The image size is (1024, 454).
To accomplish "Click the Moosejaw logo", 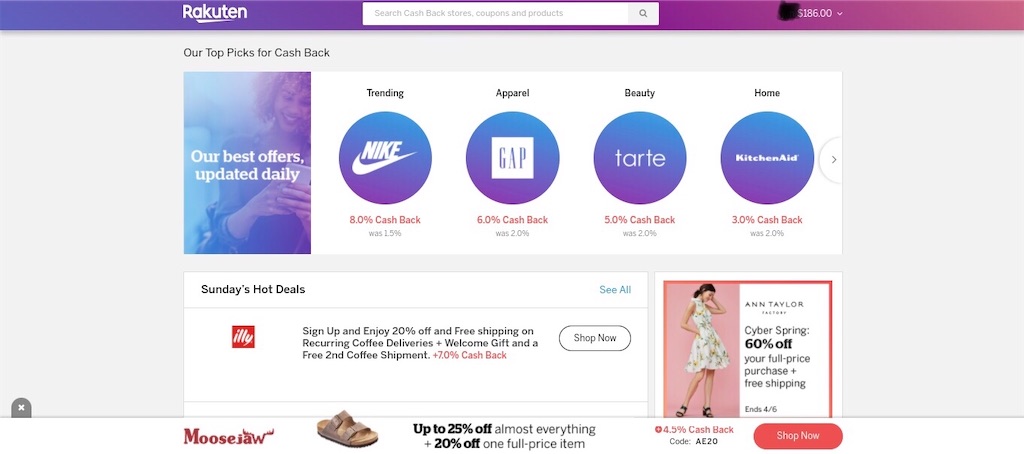I will [229, 436].
